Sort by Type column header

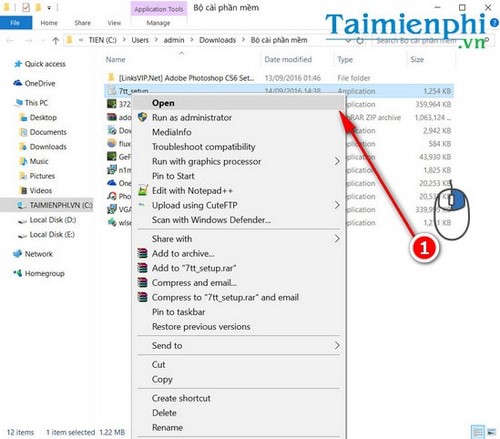(345, 60)
